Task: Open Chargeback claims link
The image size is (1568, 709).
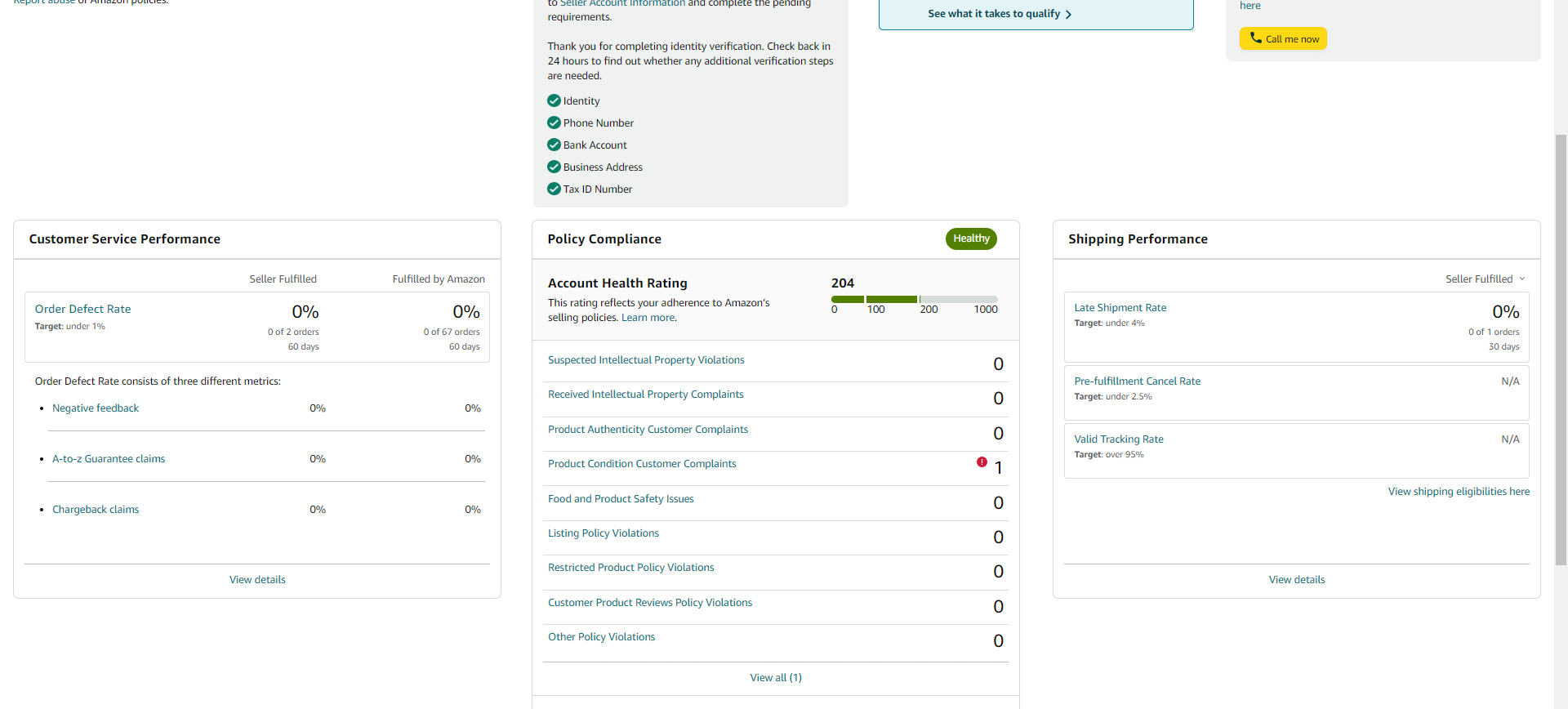Action: click(96, 510)
